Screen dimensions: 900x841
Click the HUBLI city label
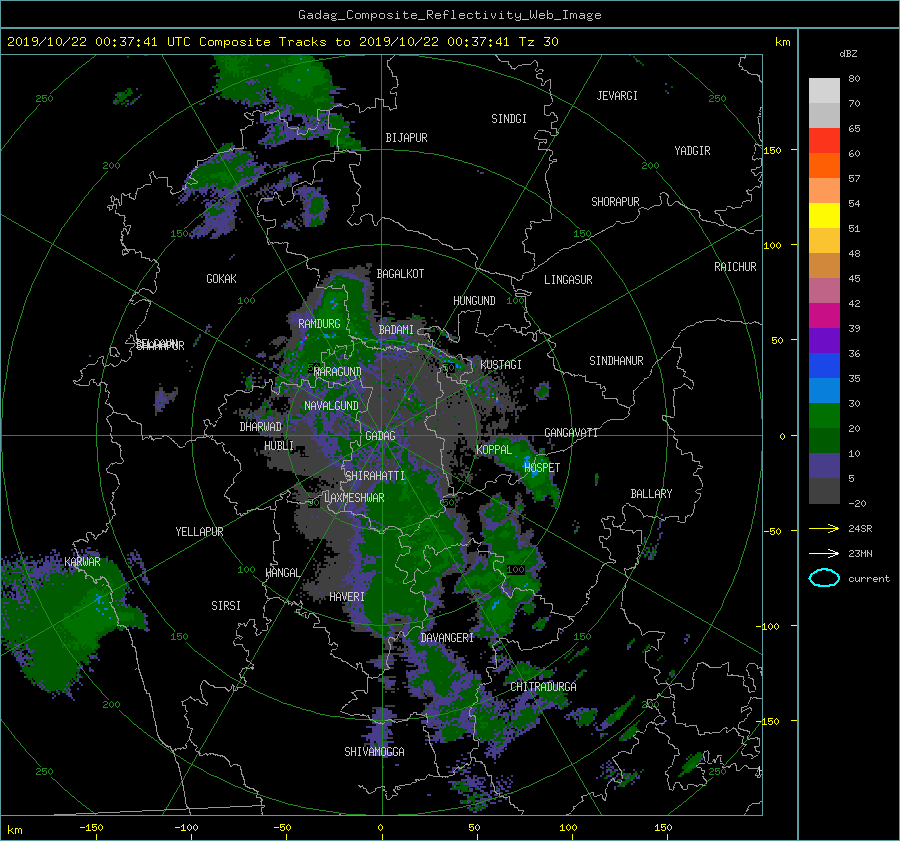click(x=278, y=446)
